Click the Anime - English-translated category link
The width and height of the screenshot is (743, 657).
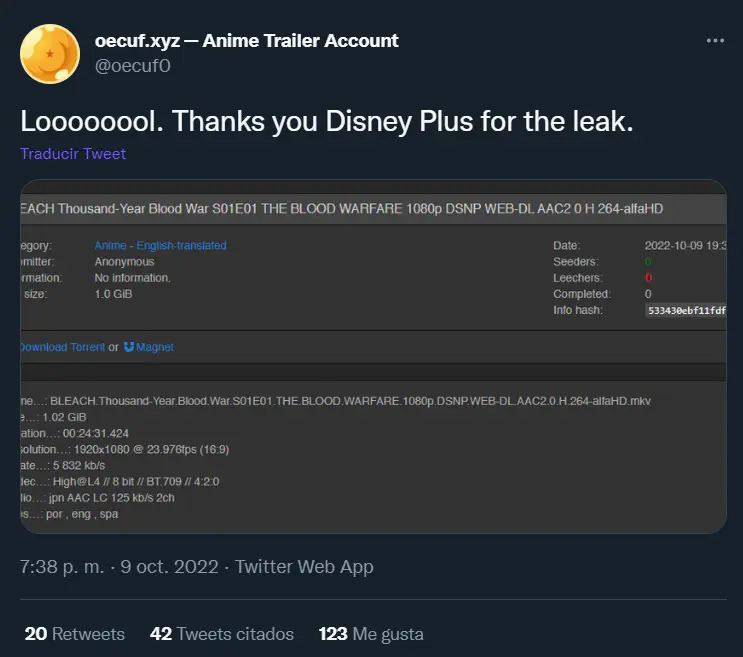[160, 245]
